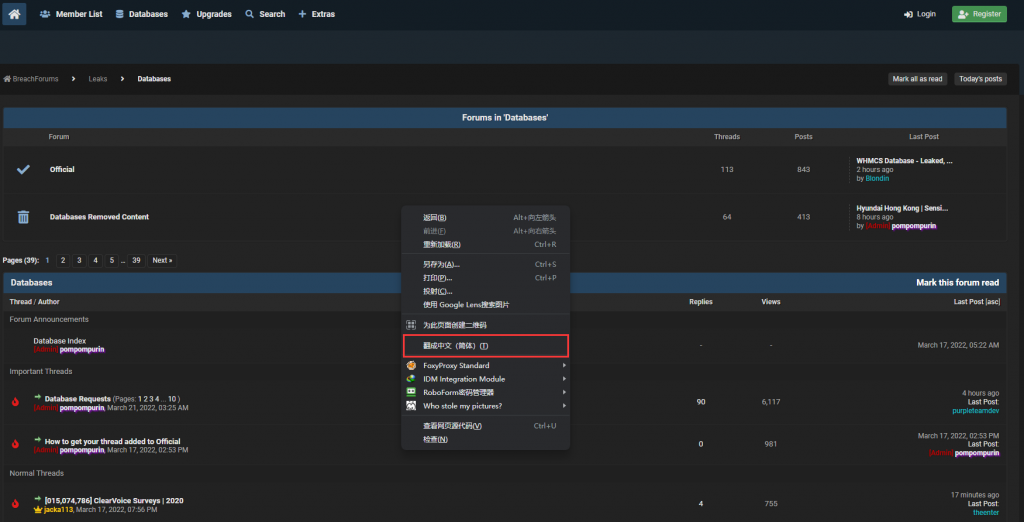This screenshot has height=522, width=1024.
Task: Click the Search magnifier icon in navbar
Action: [x=249, y=14]
